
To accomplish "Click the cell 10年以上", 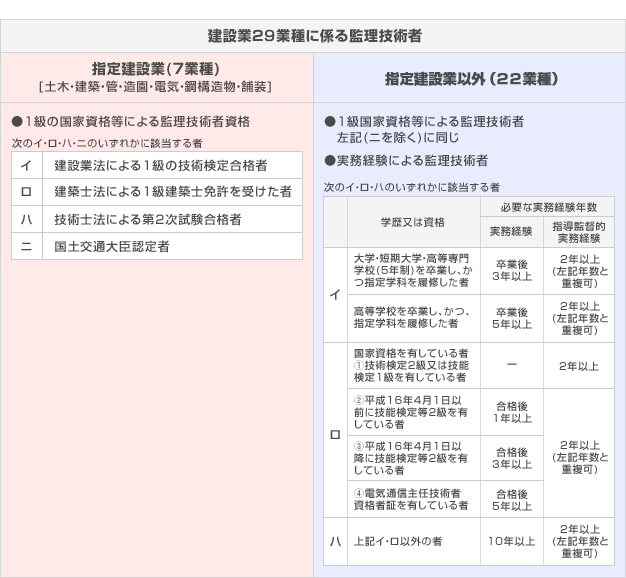I will pos(512,541).
